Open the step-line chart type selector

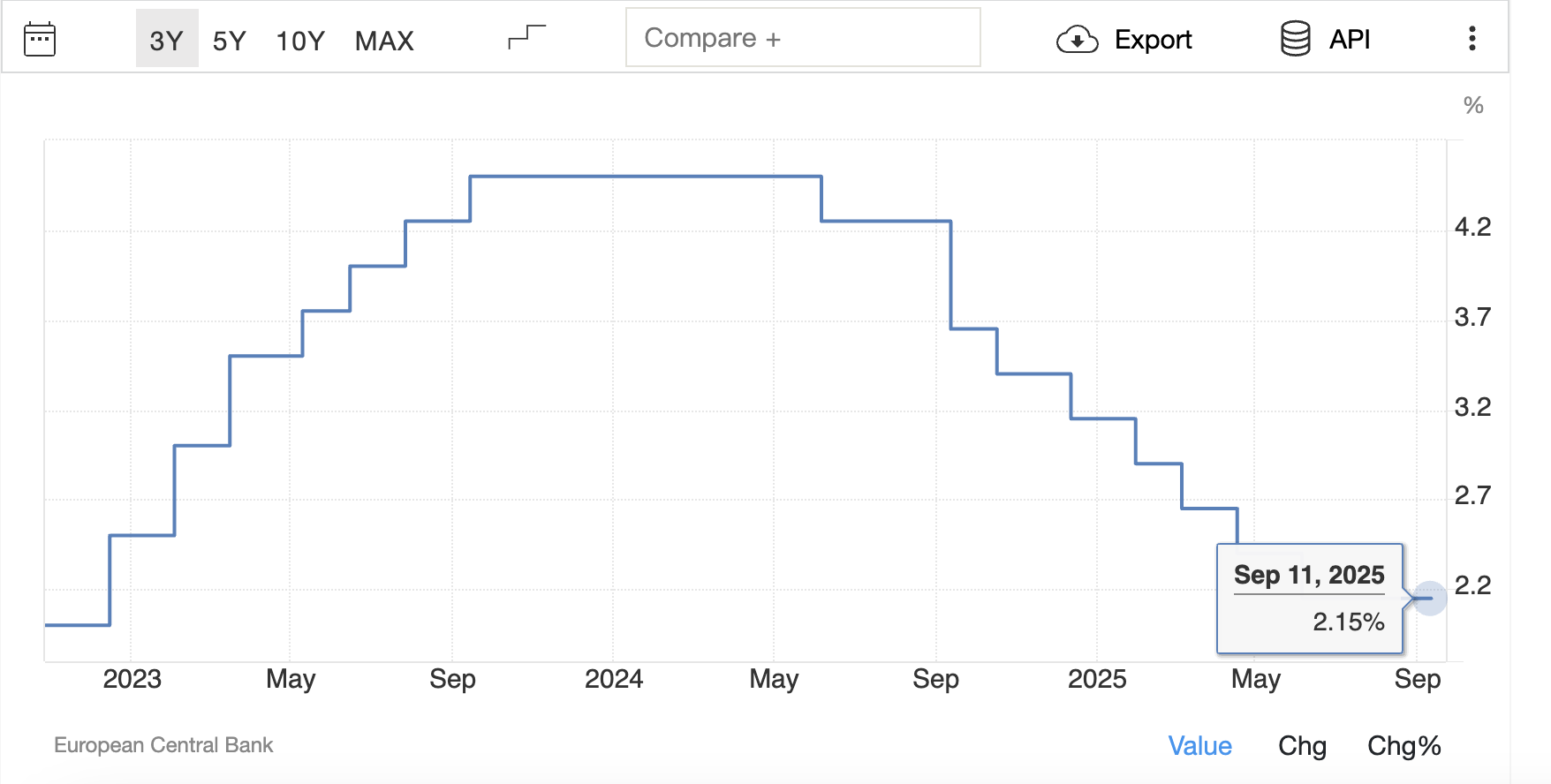(x=526, y=38)
